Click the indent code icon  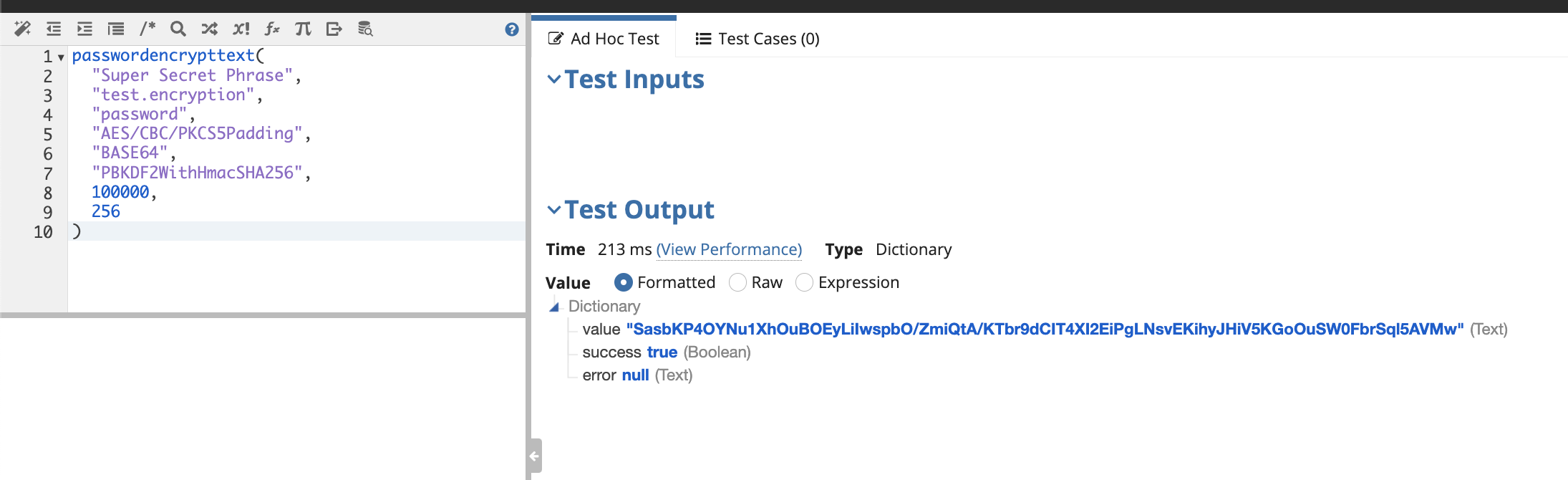[x=84, y=29]
